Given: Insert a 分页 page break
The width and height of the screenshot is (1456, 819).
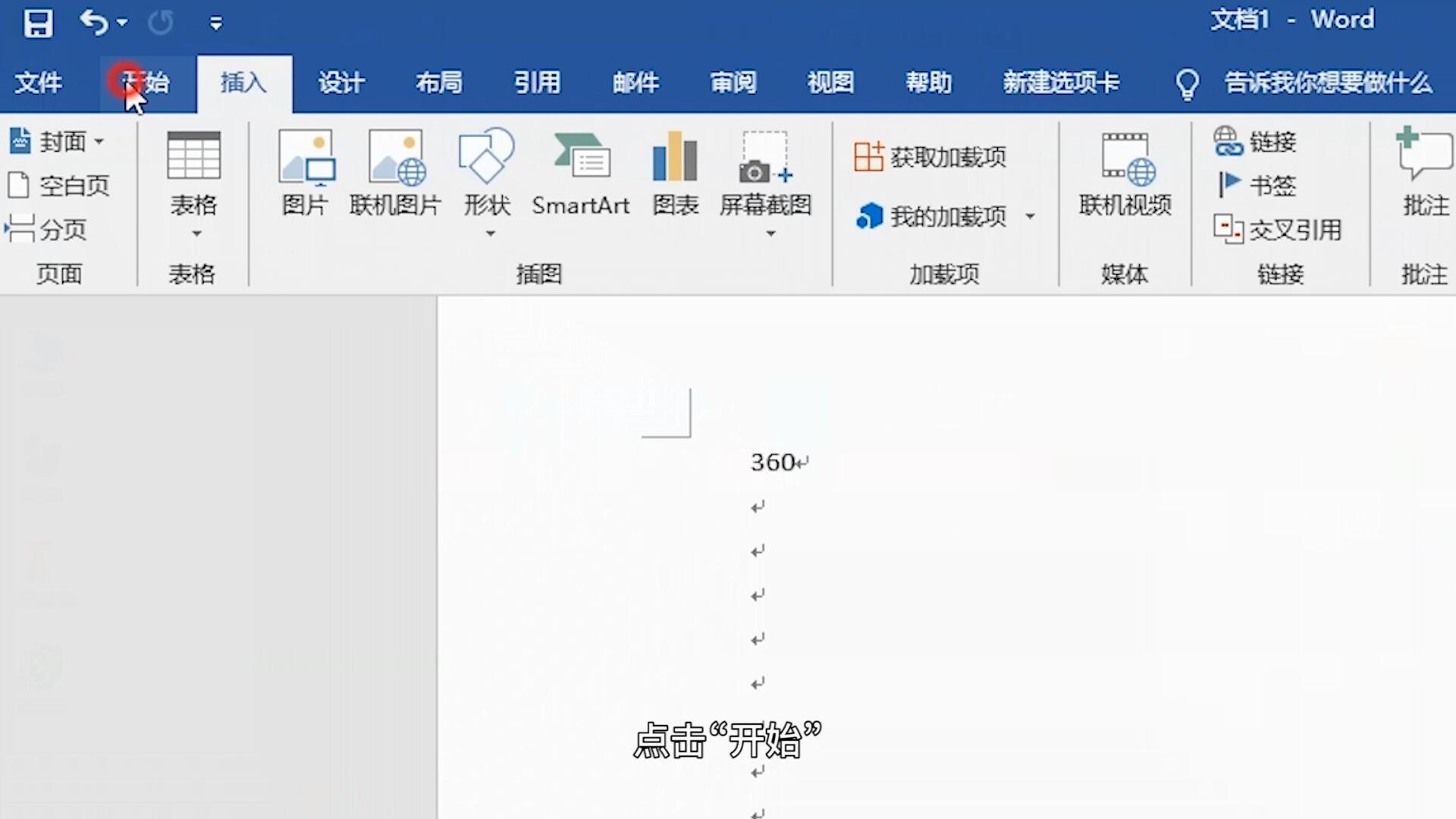Looking at the screenshot, I should [x=47, y=229].
